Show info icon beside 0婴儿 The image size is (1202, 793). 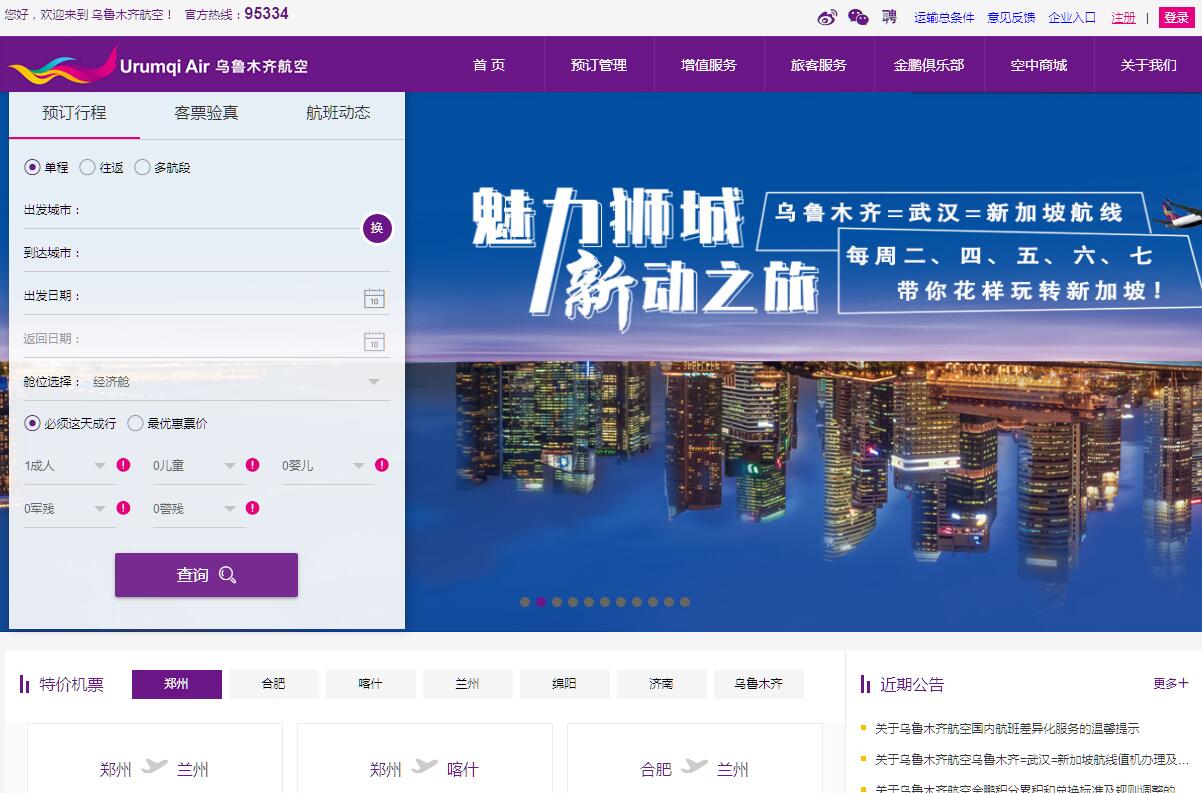[x=381, y=465]
